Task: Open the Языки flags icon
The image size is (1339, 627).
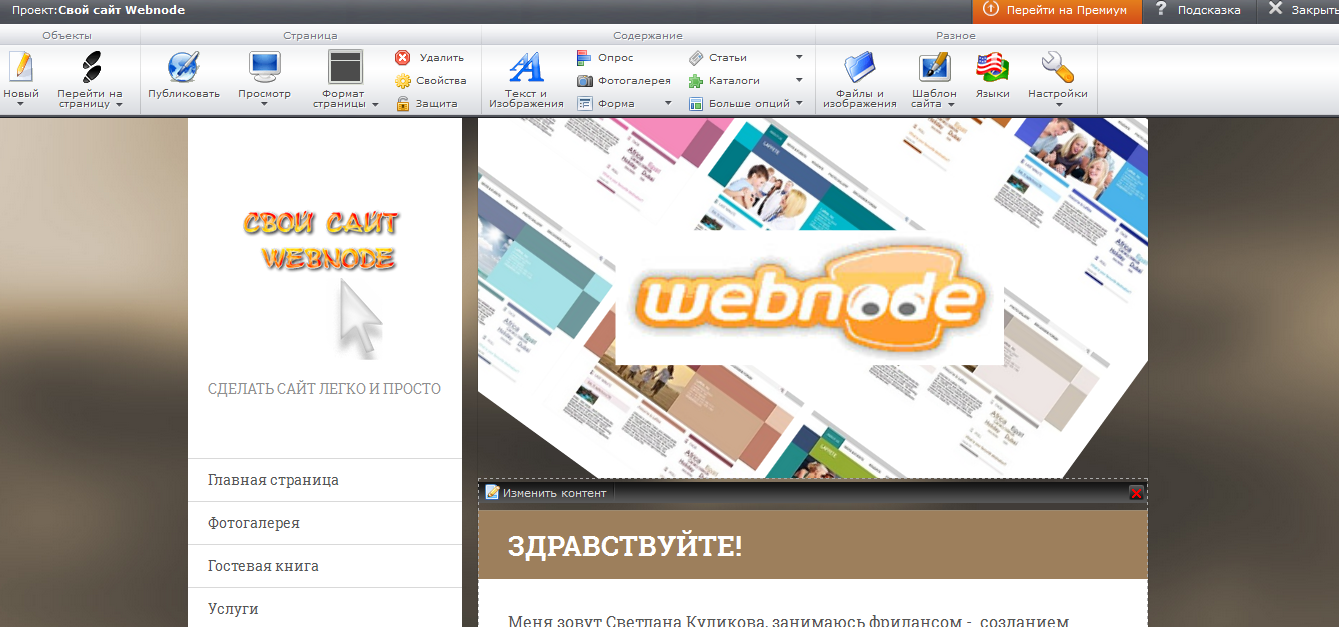Action: pos(992,67)
